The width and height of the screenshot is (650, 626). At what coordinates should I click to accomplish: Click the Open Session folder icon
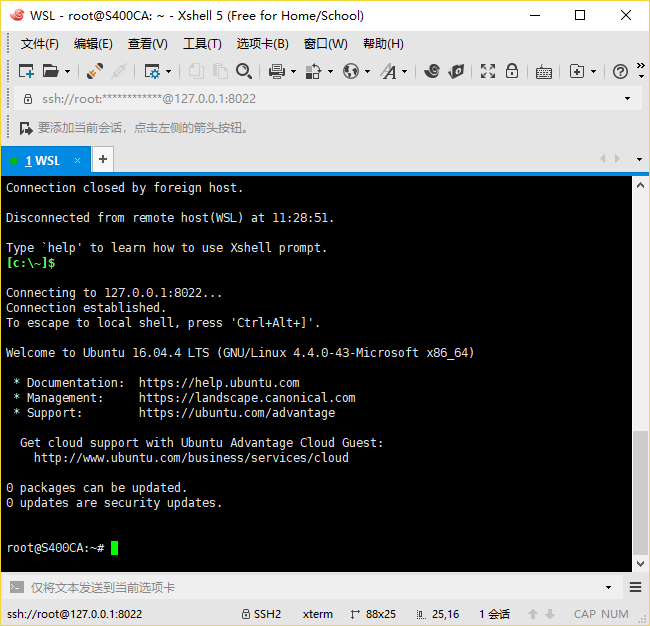click(51, 71)
